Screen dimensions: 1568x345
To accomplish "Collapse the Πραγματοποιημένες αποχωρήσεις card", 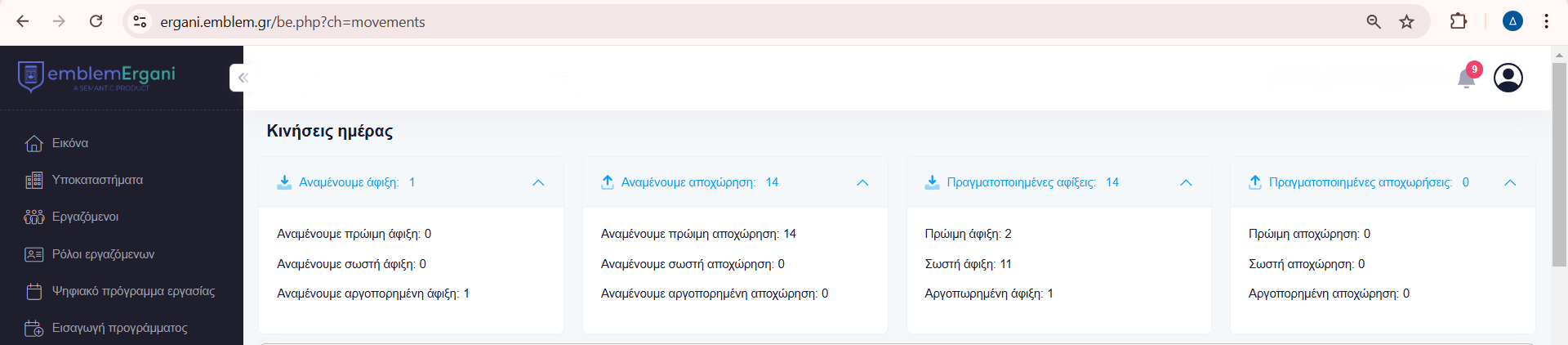I will tap(1510, 182).
